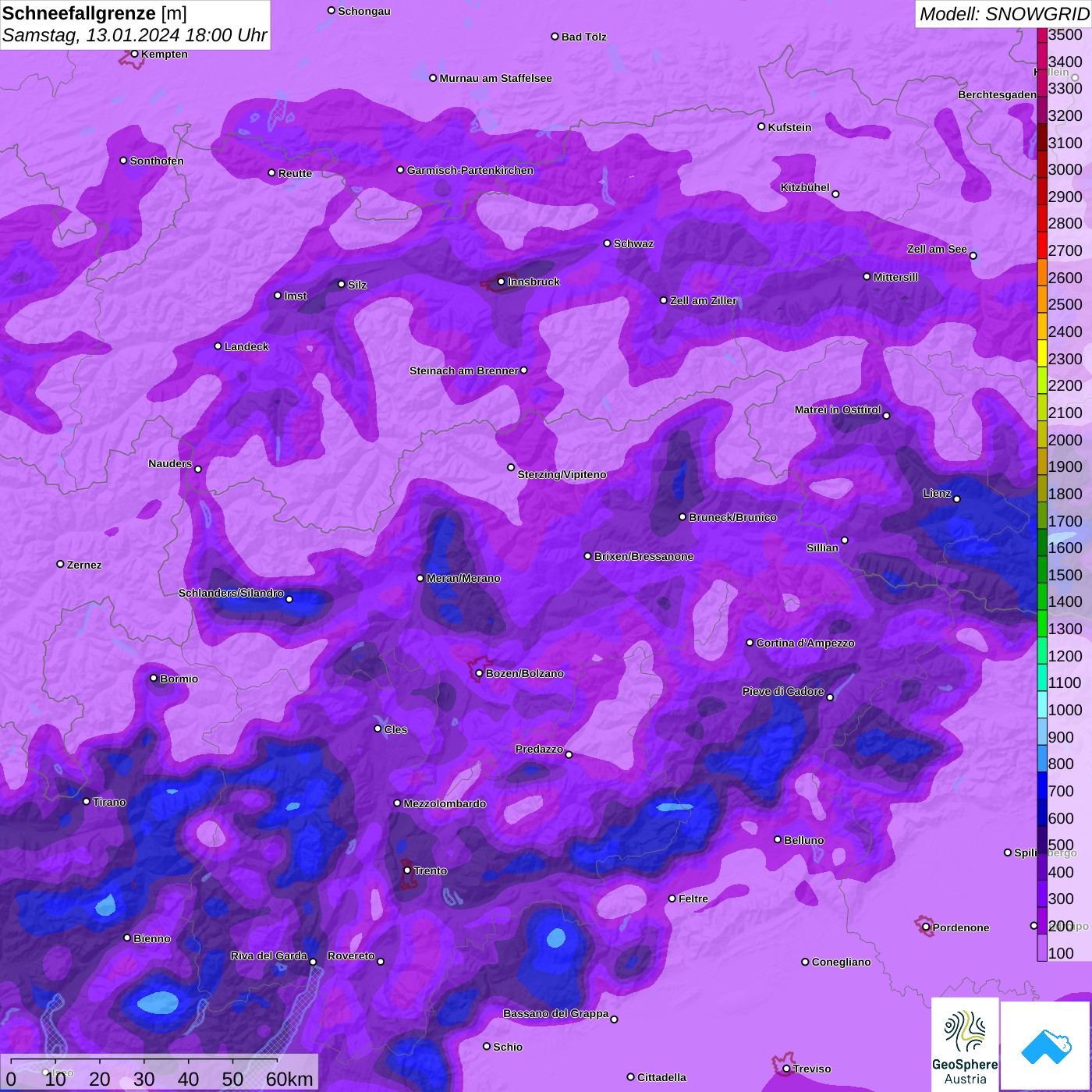Click the 'Zell am Ziller' town label
This screenshot has width=1092, height=1092.
[x=703, y=300]
